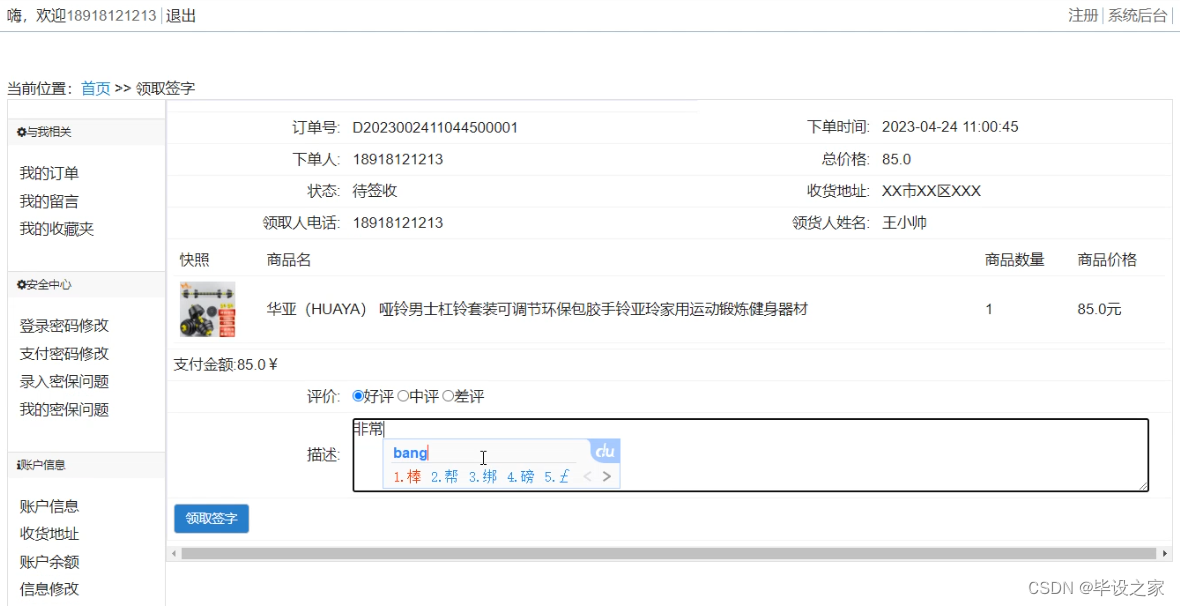The height and width of the screenshot is (606, 1180).
Task: Click the 领取签字 blue button
Action: coord(211,519)
